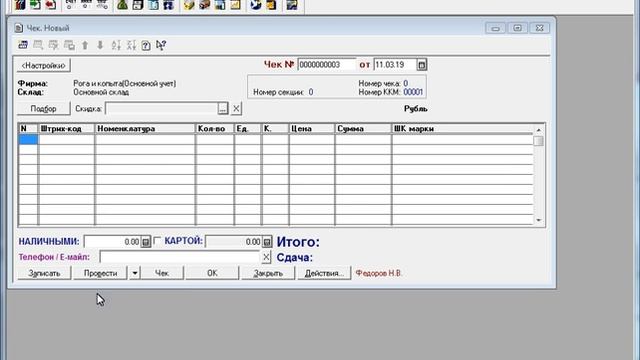Confirm with the OK button
Image resolution: width=640 pixels, height=360 pixels.
click(212, 273)
